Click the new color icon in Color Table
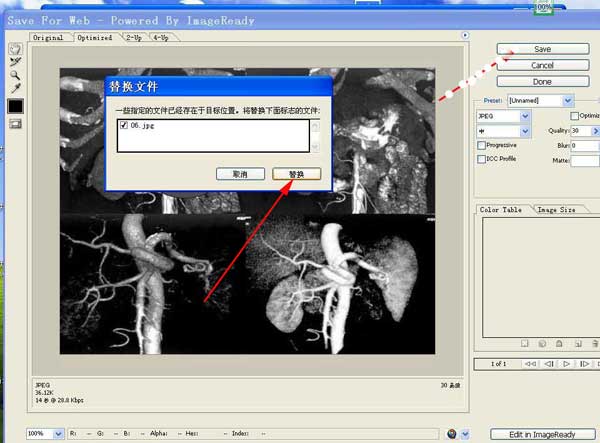 [x=578, y=344]
